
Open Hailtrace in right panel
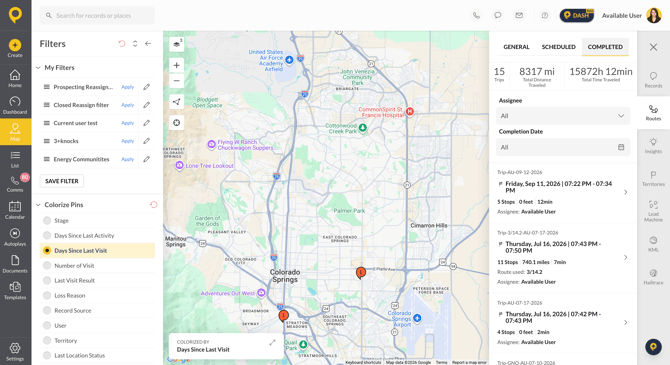click(653, 277)
